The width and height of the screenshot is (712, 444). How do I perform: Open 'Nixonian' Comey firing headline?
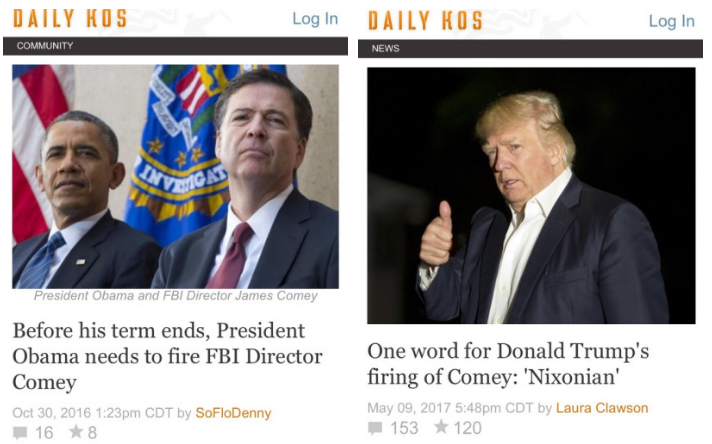click(x=508, y=364)
